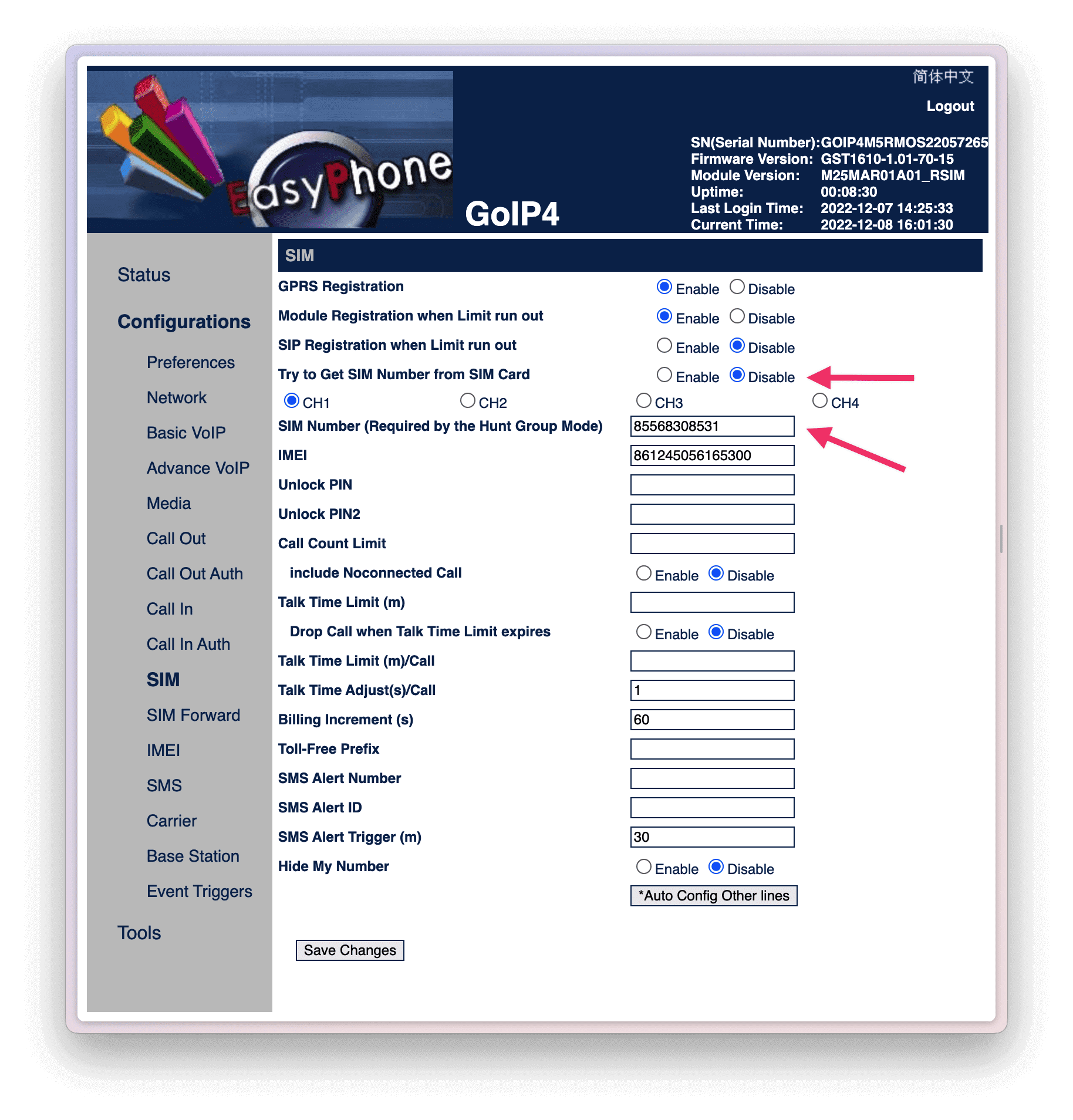
Task: Select the CH1 channel radio button
Action: tap(291, 400)
